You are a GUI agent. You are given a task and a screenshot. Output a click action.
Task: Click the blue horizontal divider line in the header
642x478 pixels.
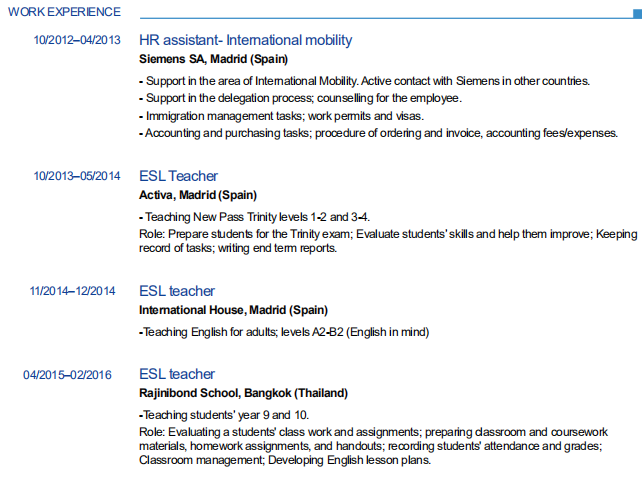(x=380, y=17)
